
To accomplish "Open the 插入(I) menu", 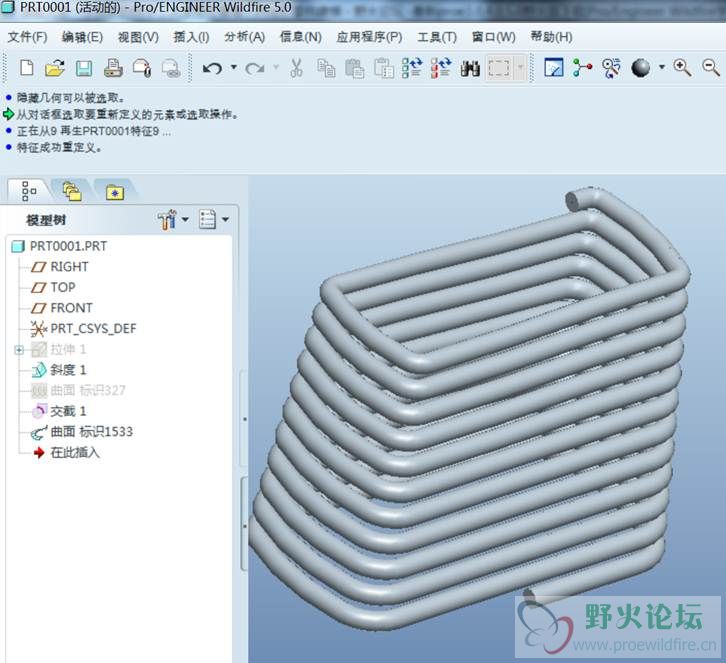I will 191,37.
